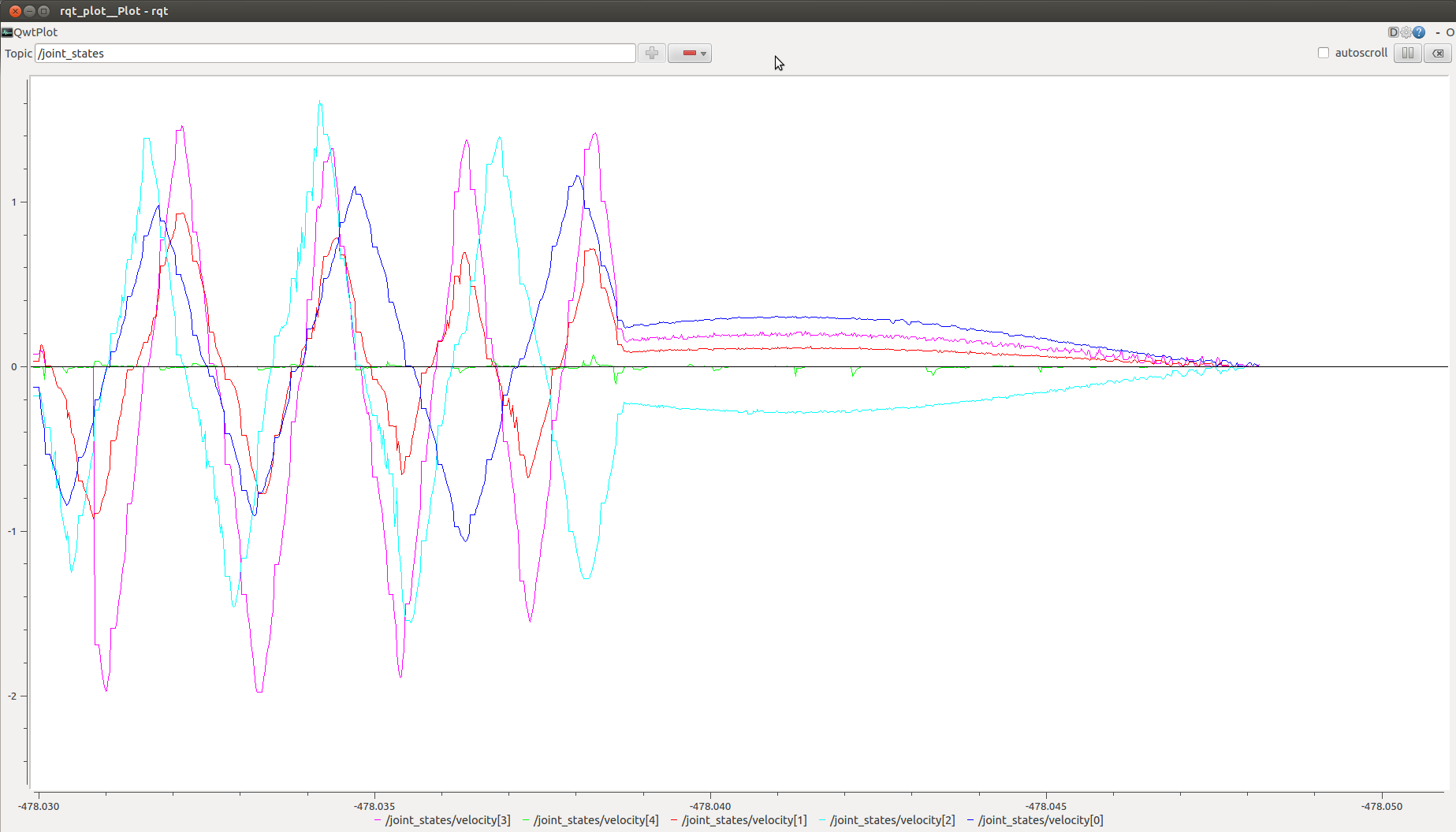Clear the plot with the backspace-style icon button
1456x832 pixels.
(1438, 53)
